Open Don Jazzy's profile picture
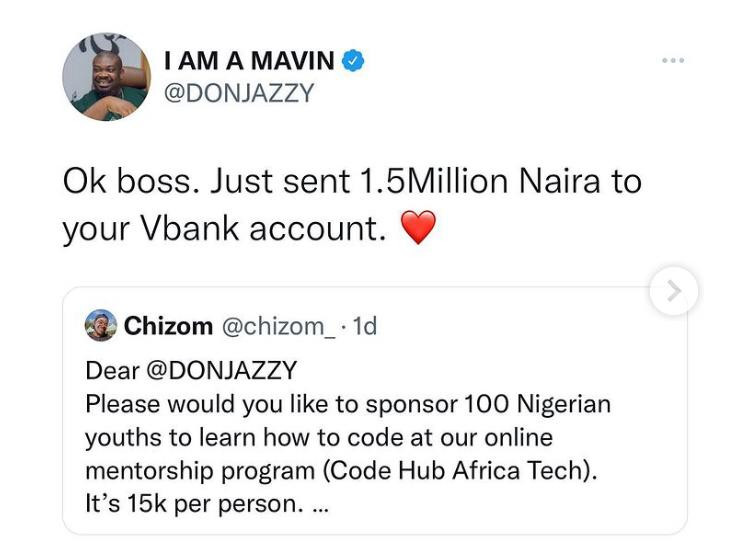This screenshot has width=750, height=554. (x=106, y=77)
